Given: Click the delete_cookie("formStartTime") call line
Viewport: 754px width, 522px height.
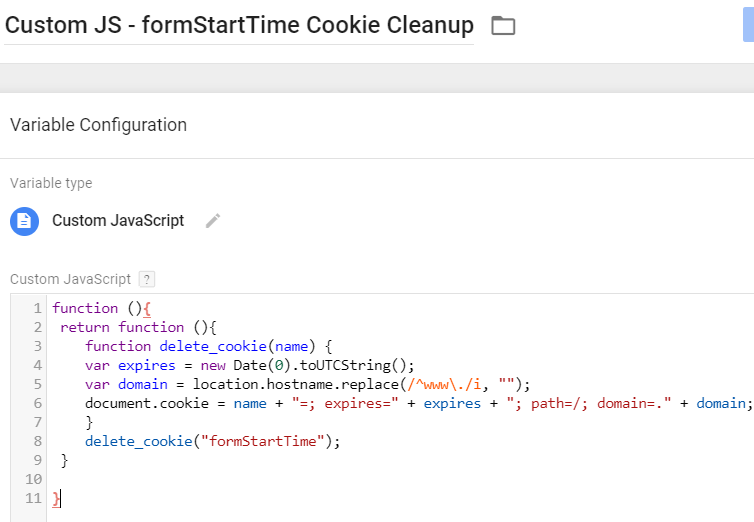Looking at the screenshot, I should (x=213, y=441).
